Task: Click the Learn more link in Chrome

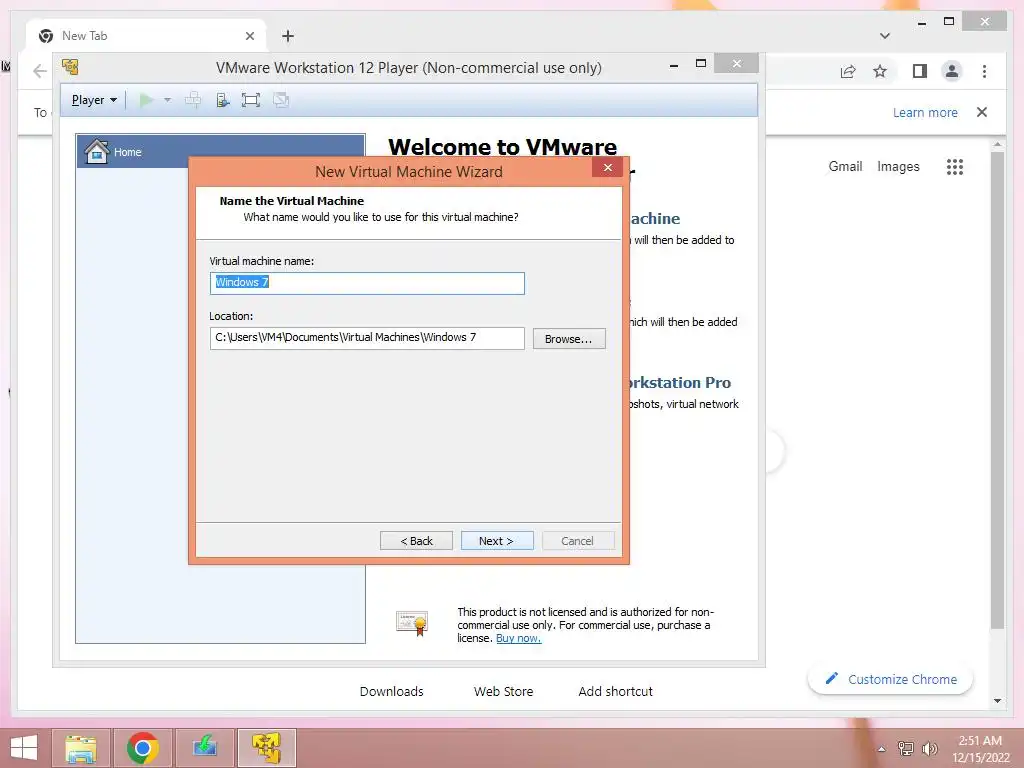Action: 925,112
